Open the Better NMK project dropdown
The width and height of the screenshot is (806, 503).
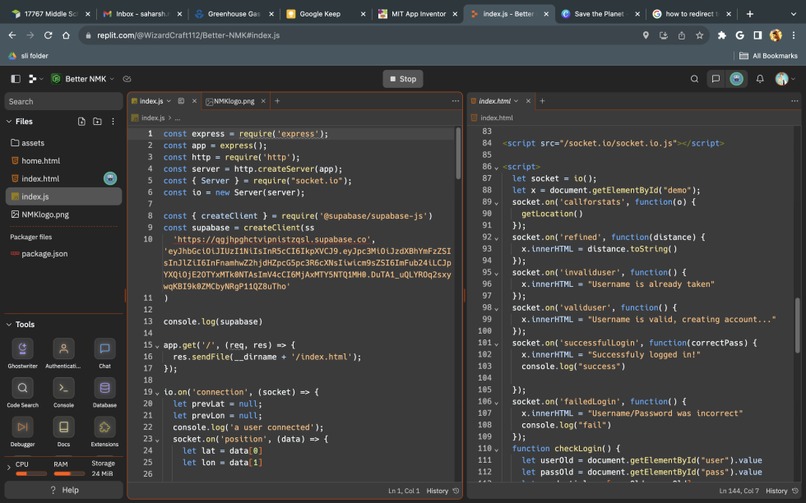click(84, 78)
